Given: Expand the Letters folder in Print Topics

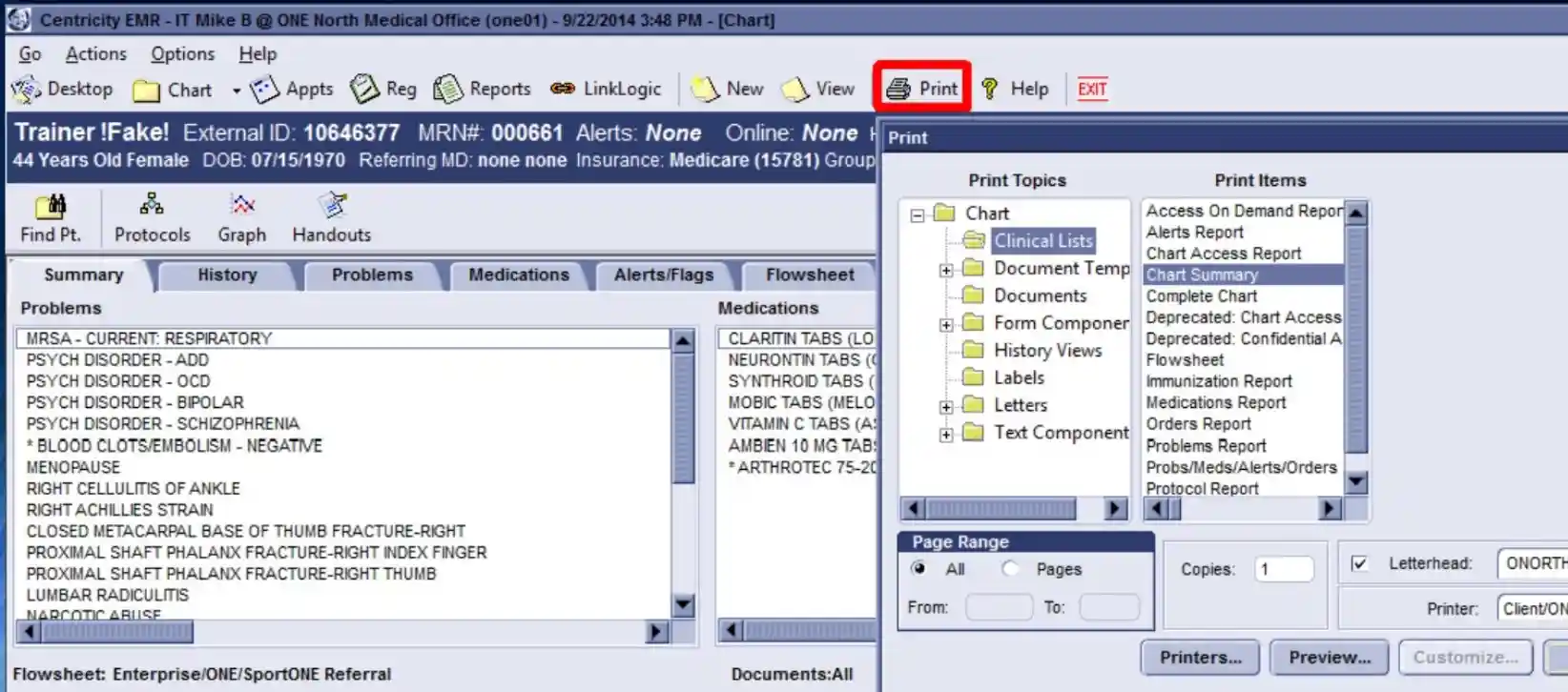Looking at the screenshot, I should (x=945, y=407).
